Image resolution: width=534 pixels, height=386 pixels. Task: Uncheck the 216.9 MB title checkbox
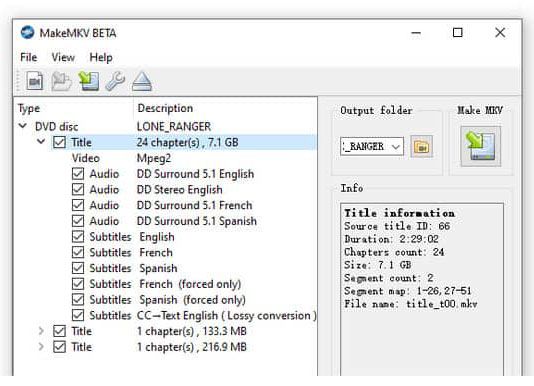(60, 347)
